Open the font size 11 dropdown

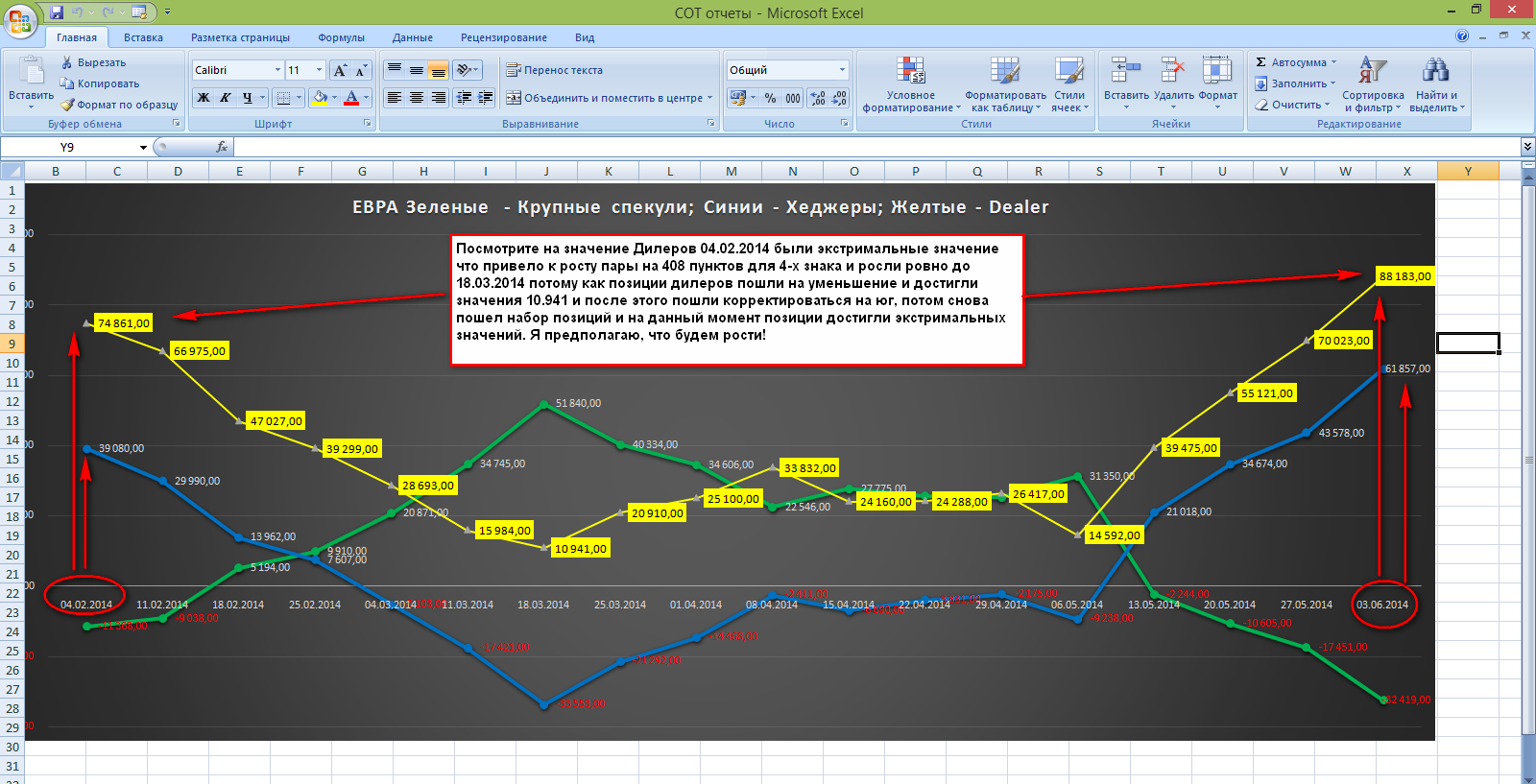pyautogui.click(x=319, y=70)
